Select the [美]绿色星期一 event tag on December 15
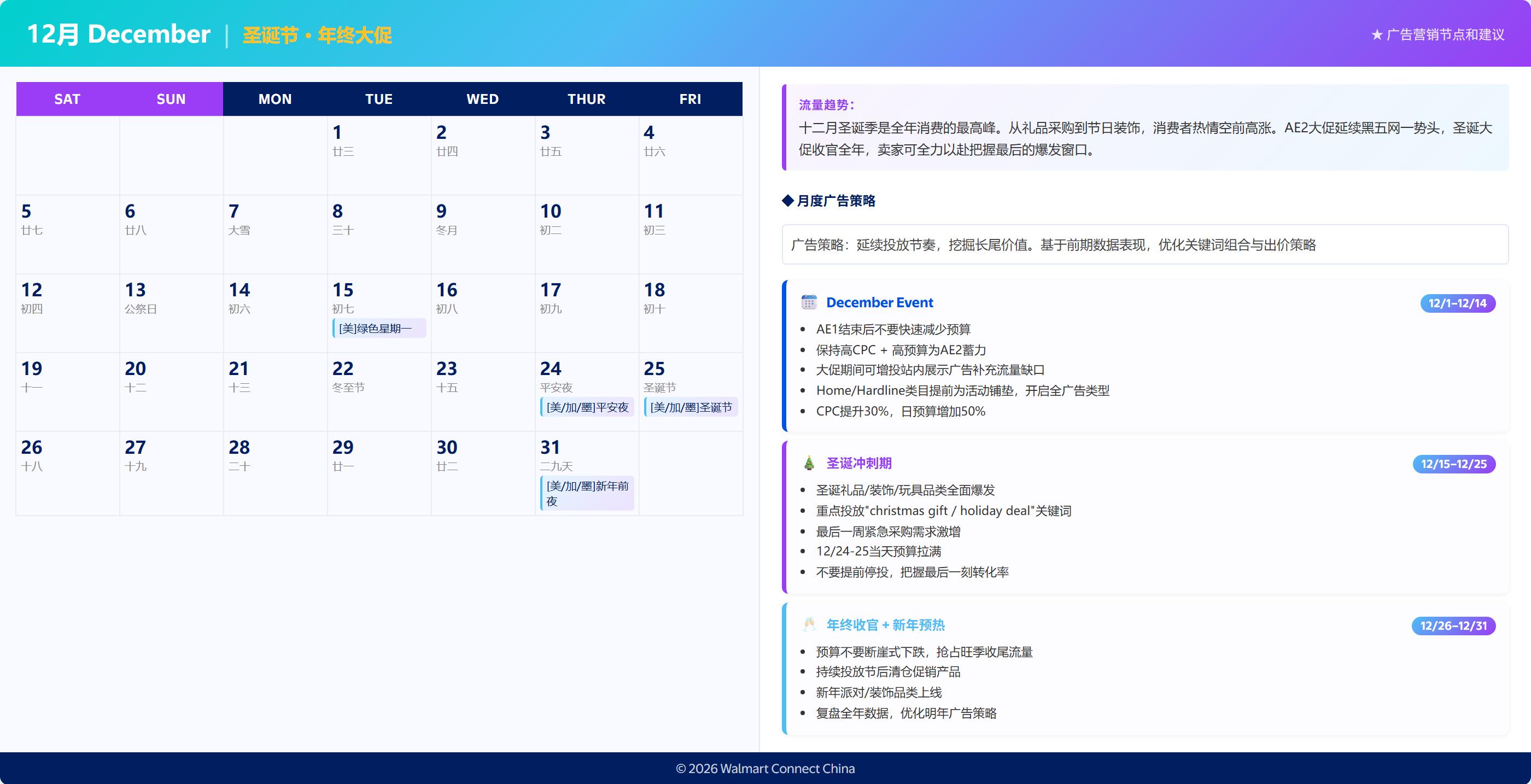Image resolution: width=1531 pixels, height=784 pixels. tap(379, 328)
